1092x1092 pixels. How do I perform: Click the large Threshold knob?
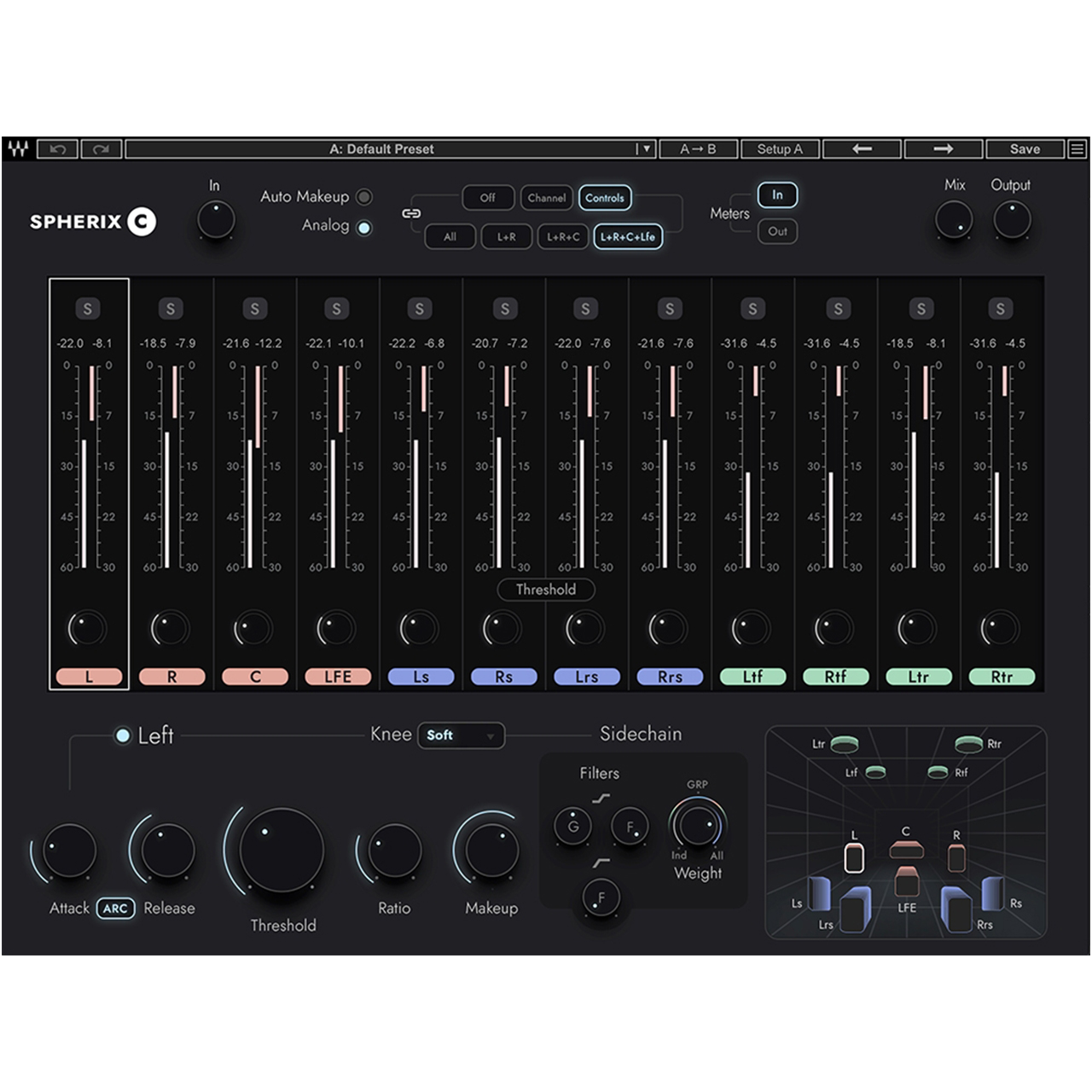(x=282, y=850)
